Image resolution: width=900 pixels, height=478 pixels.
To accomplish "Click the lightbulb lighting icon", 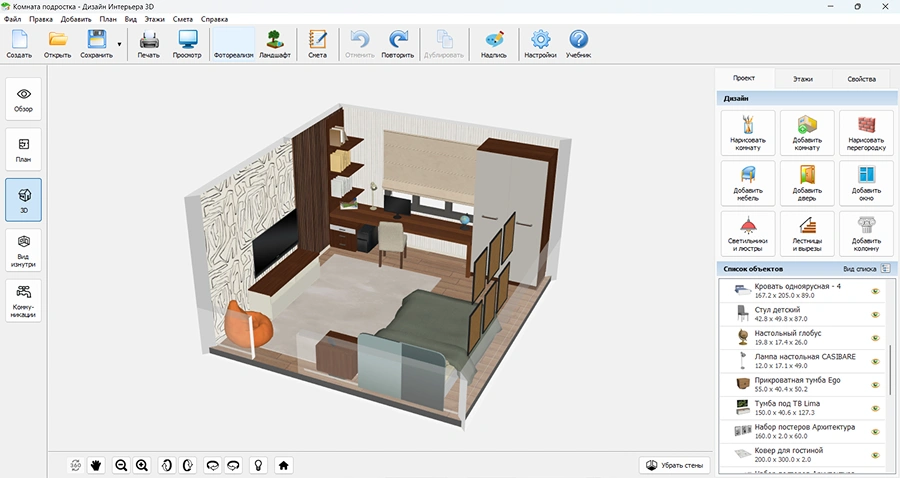I will click(257, 465).
